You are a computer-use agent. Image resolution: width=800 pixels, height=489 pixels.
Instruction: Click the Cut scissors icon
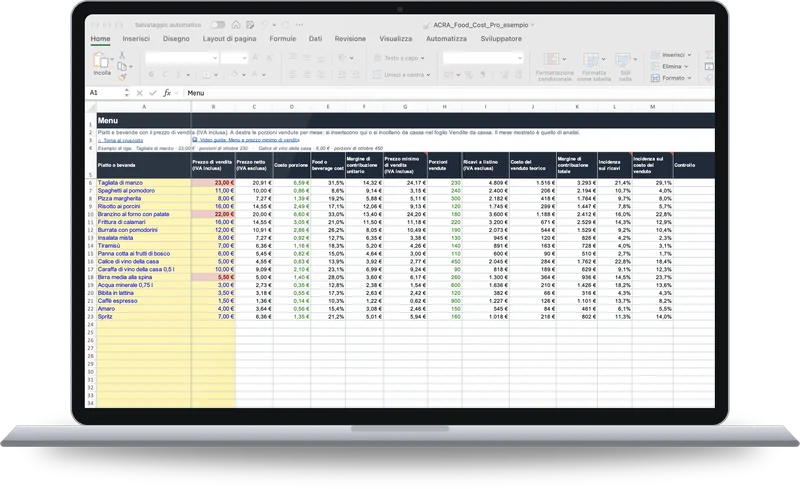coord(122,55)
